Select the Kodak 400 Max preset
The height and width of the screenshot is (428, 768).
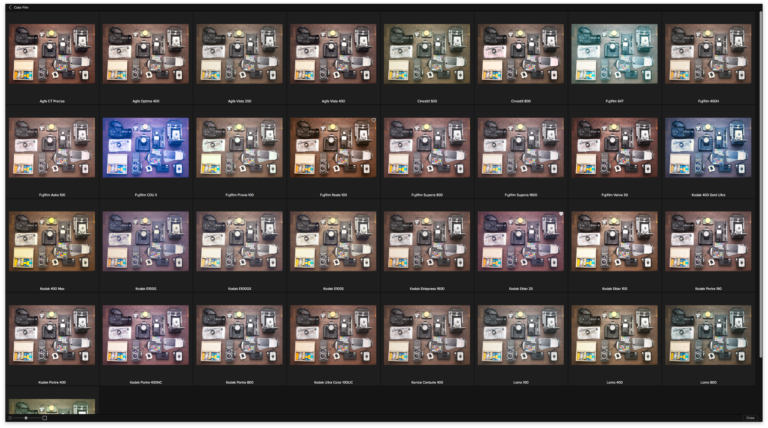tap(52, 241)
